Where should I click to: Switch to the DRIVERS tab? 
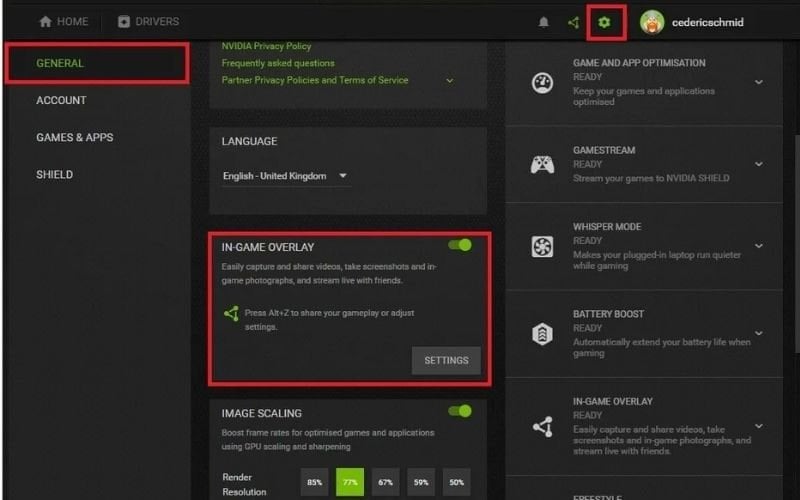148,21
